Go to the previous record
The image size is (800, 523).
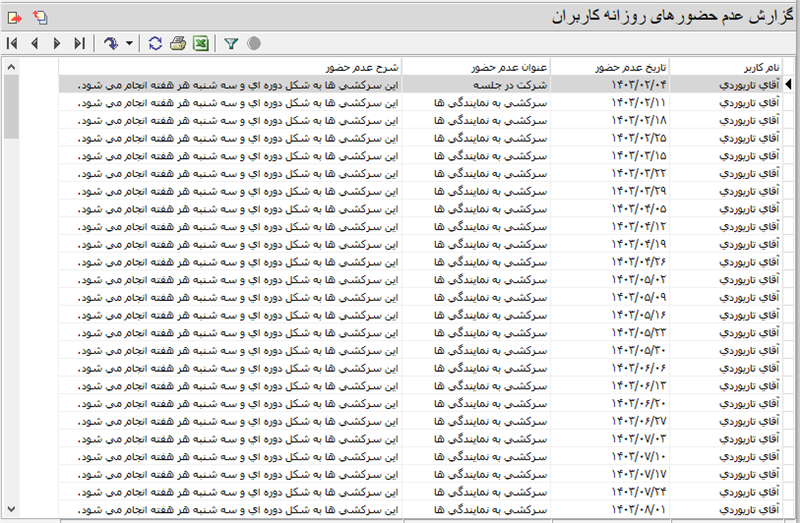[34, 44]
